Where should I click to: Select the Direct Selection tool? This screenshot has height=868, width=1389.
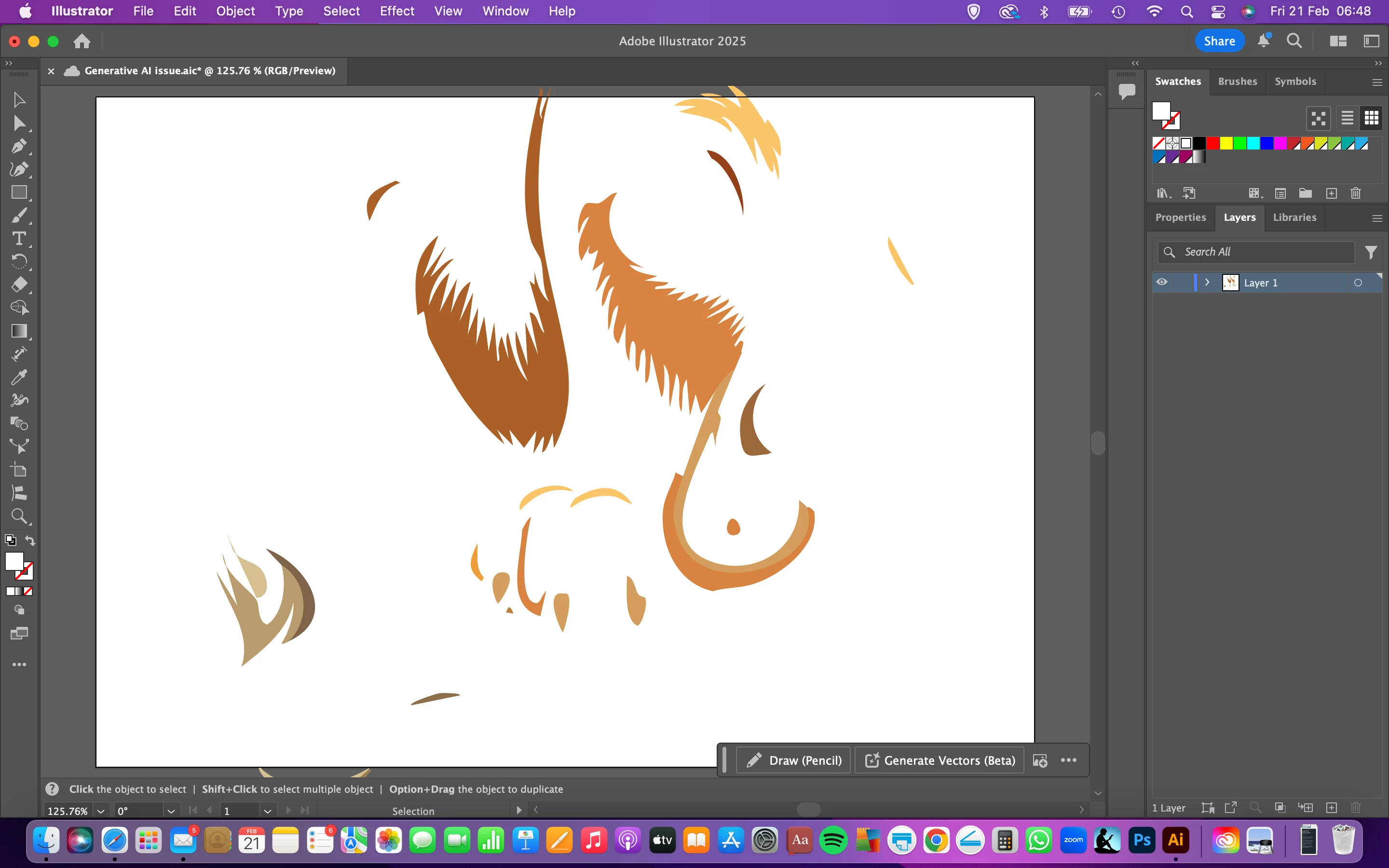click(18, 123)
